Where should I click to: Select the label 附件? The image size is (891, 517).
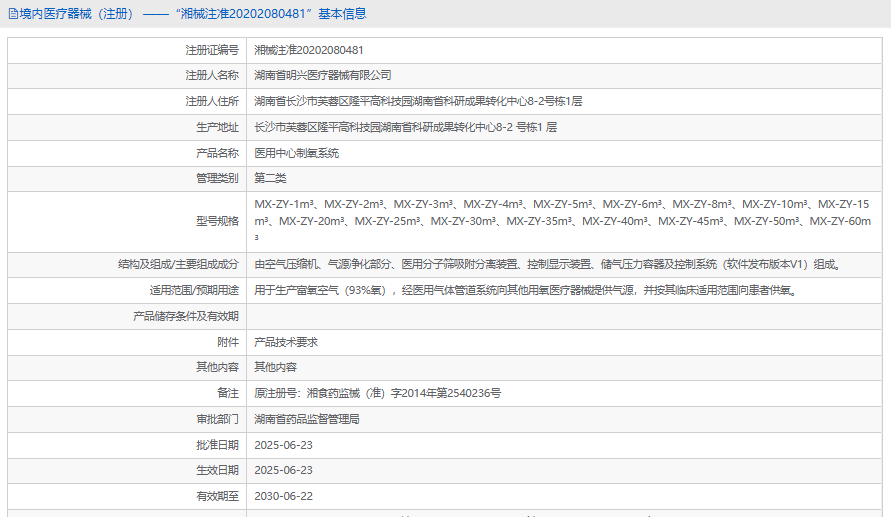pyautogui.click(x=228, y=342)
